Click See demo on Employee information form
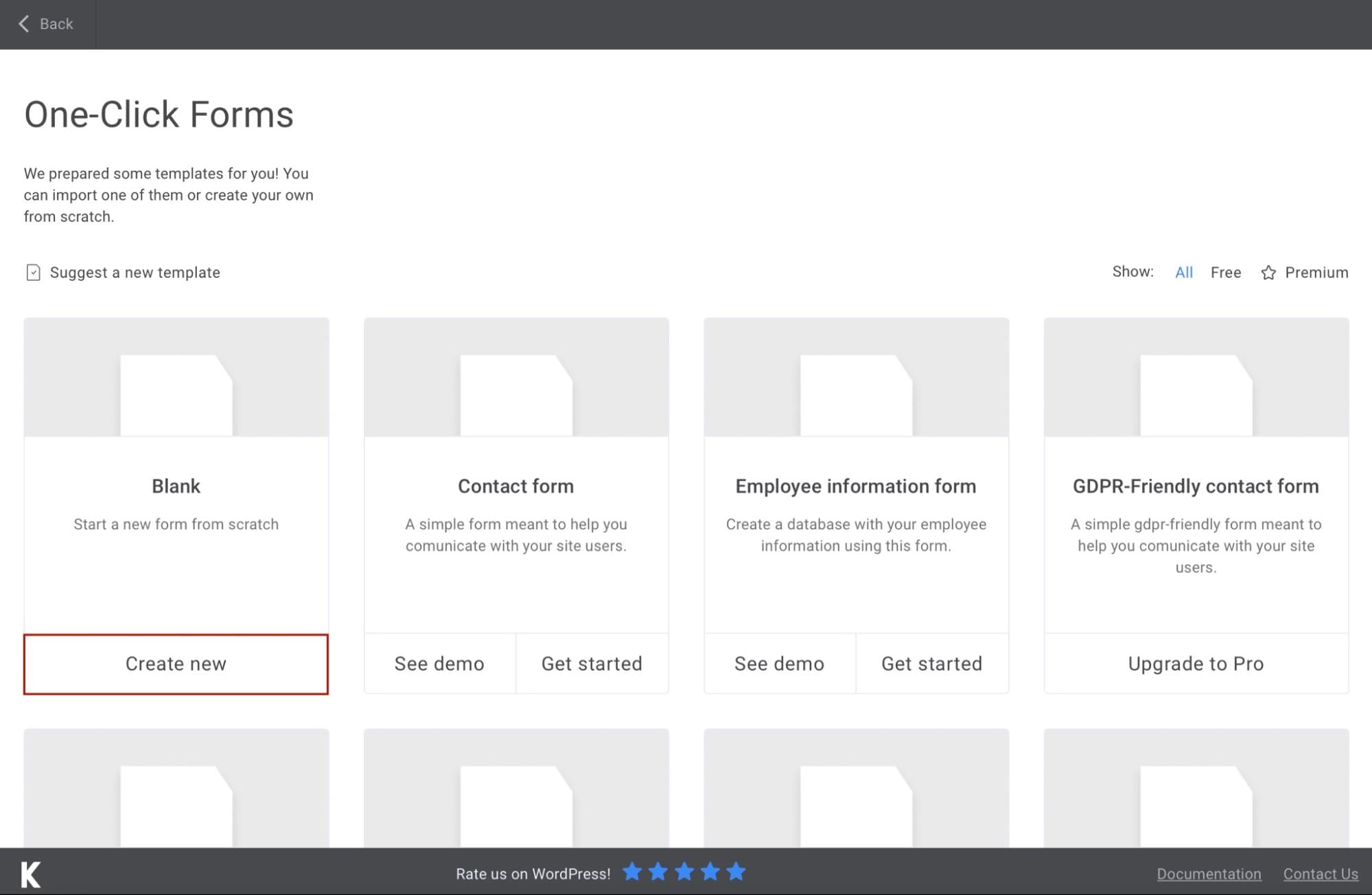This screenshot has height=895, width=1372. pos(779,663)
